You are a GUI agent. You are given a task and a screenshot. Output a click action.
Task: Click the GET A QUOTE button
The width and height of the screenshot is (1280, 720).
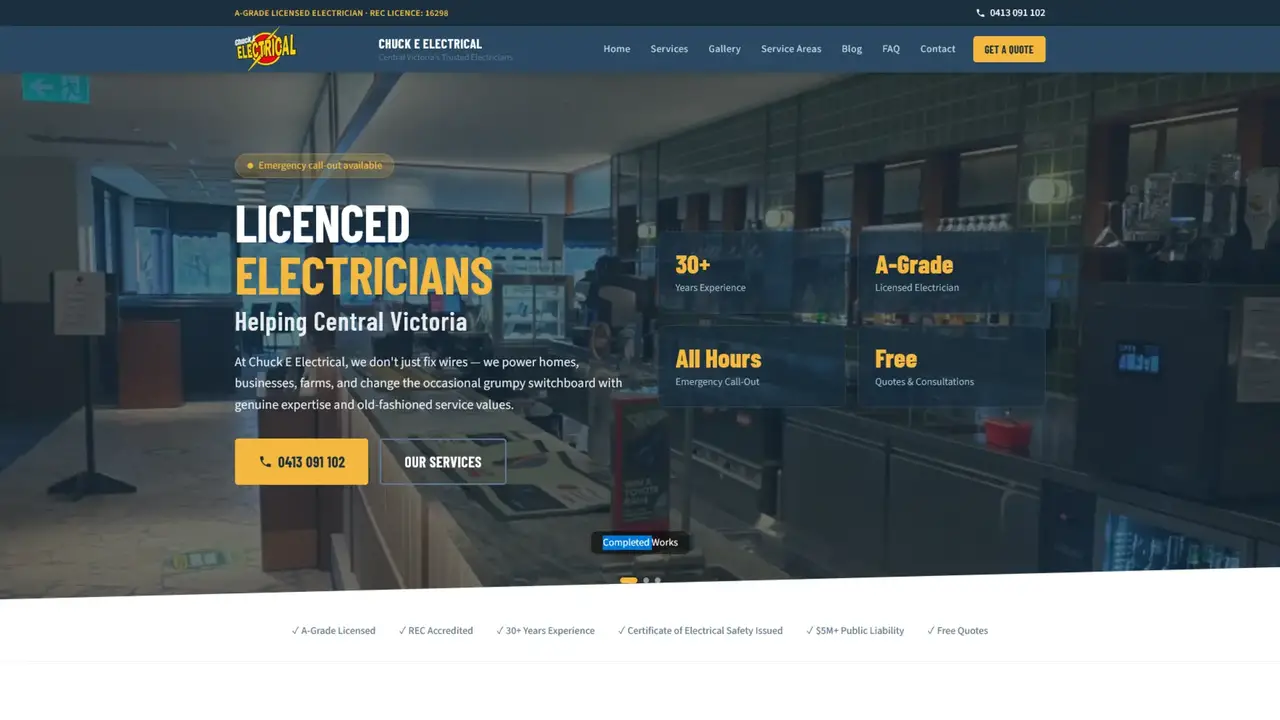coord(1009,49)
